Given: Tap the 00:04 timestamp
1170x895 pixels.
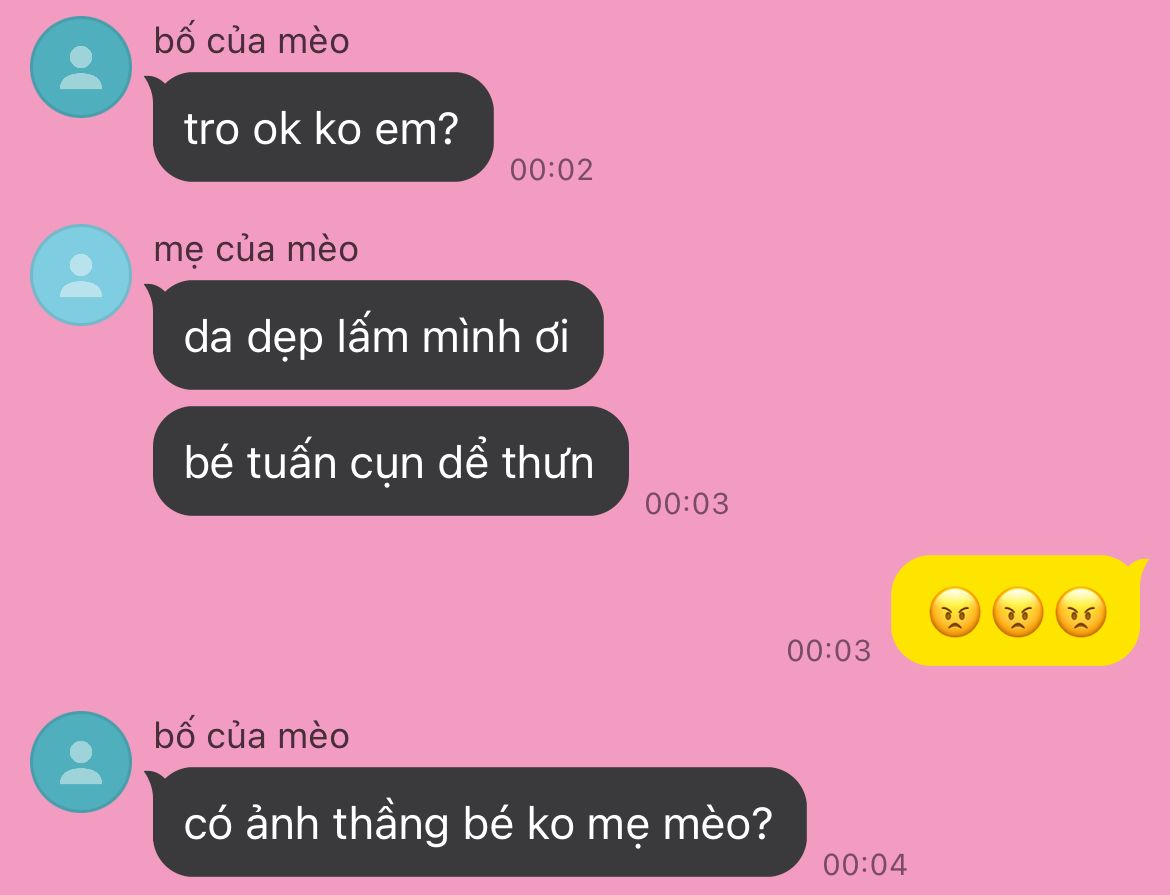Looking at the screenshot, I should [x=865, y=865].
